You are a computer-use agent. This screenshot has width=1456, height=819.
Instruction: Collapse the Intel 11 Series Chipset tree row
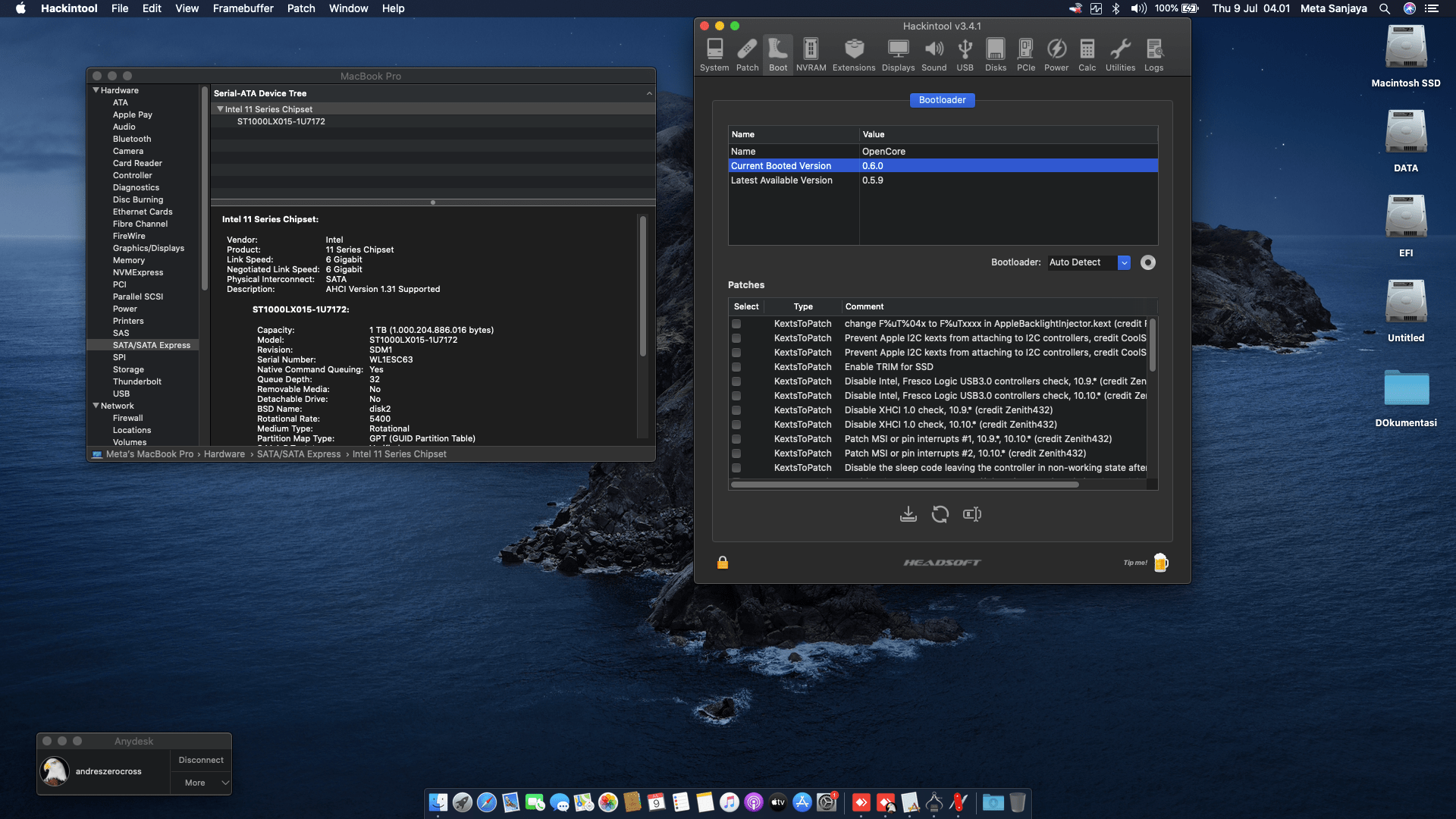(221, 109)
